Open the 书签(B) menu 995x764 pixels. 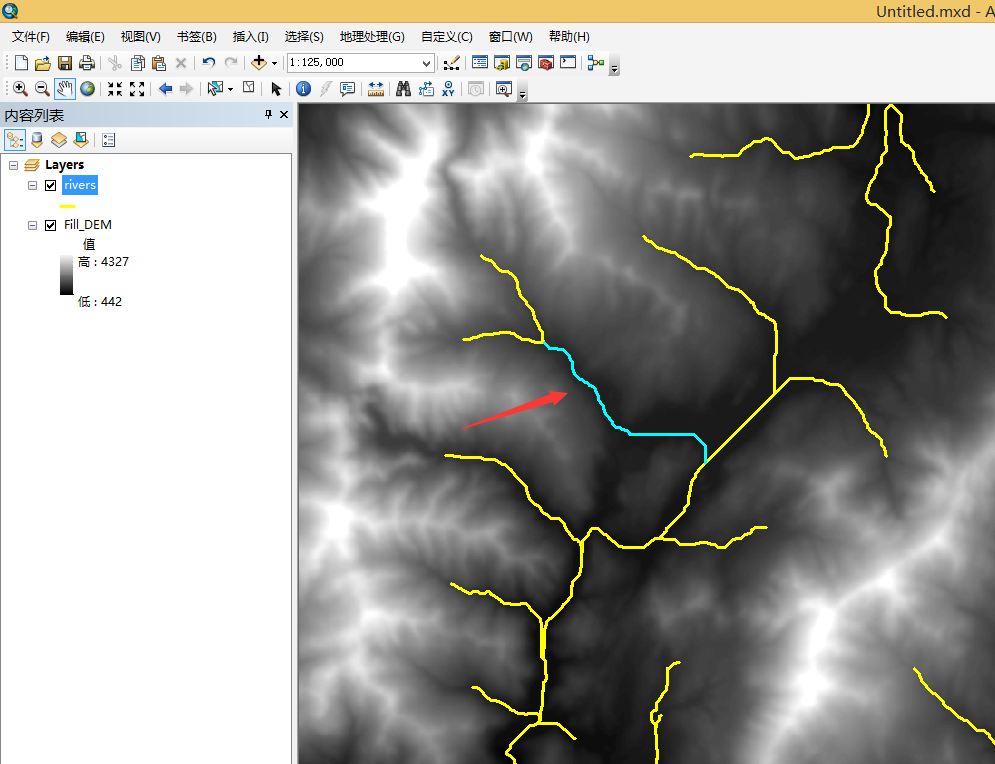tap(197, 37)
